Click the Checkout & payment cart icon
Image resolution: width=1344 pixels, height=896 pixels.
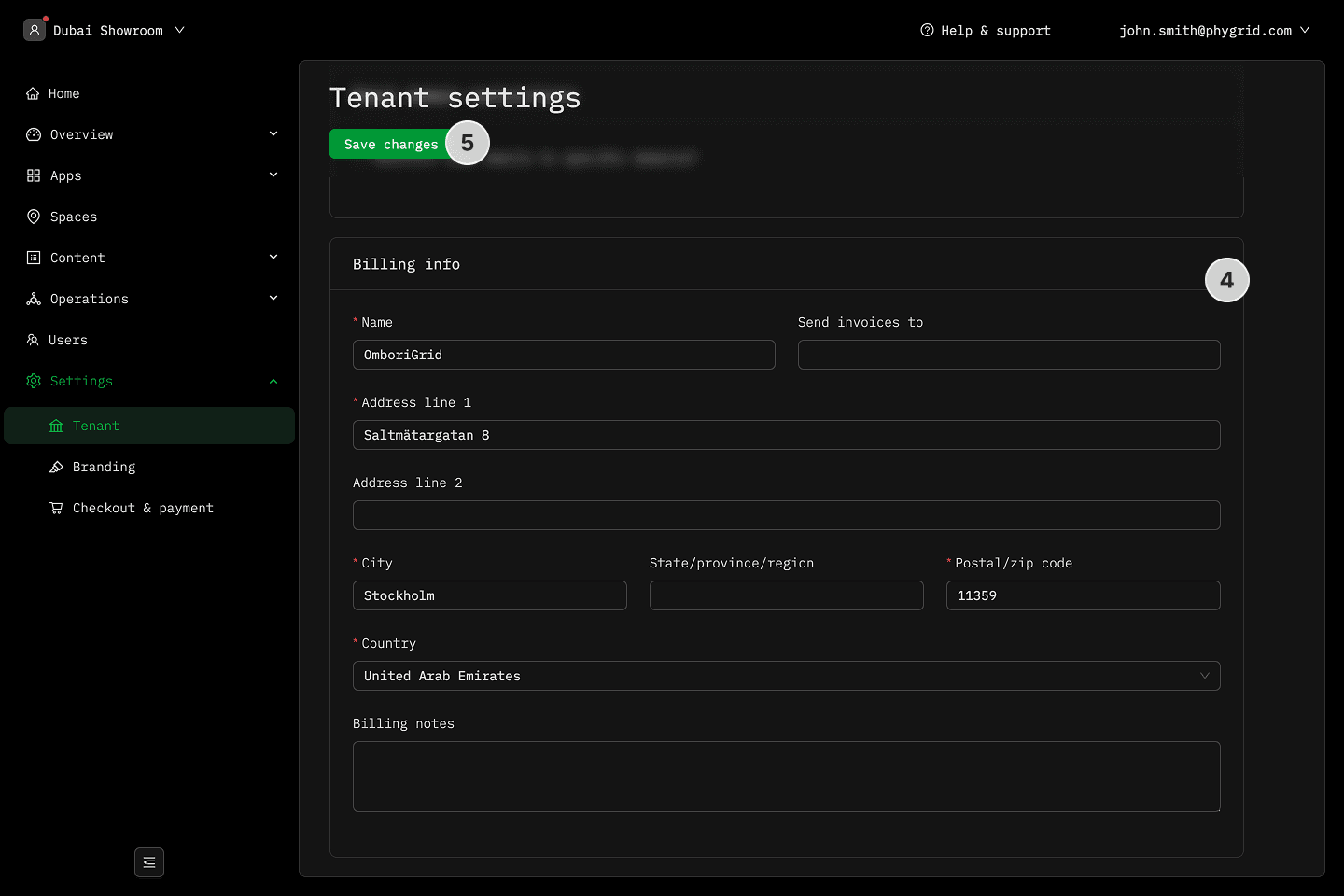tap(56, 508)
